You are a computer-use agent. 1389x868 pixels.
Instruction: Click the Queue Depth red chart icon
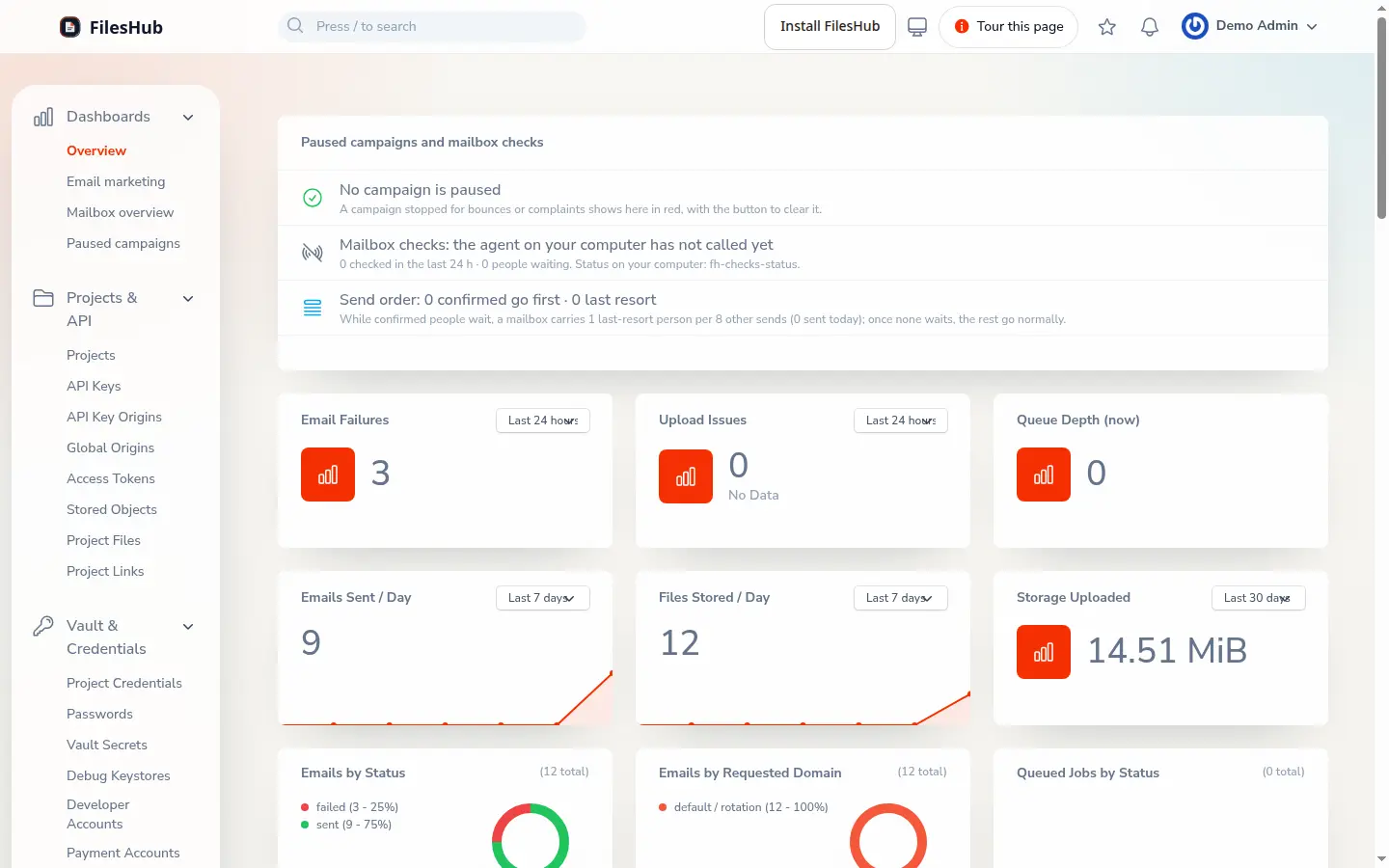pos(1044,475)
